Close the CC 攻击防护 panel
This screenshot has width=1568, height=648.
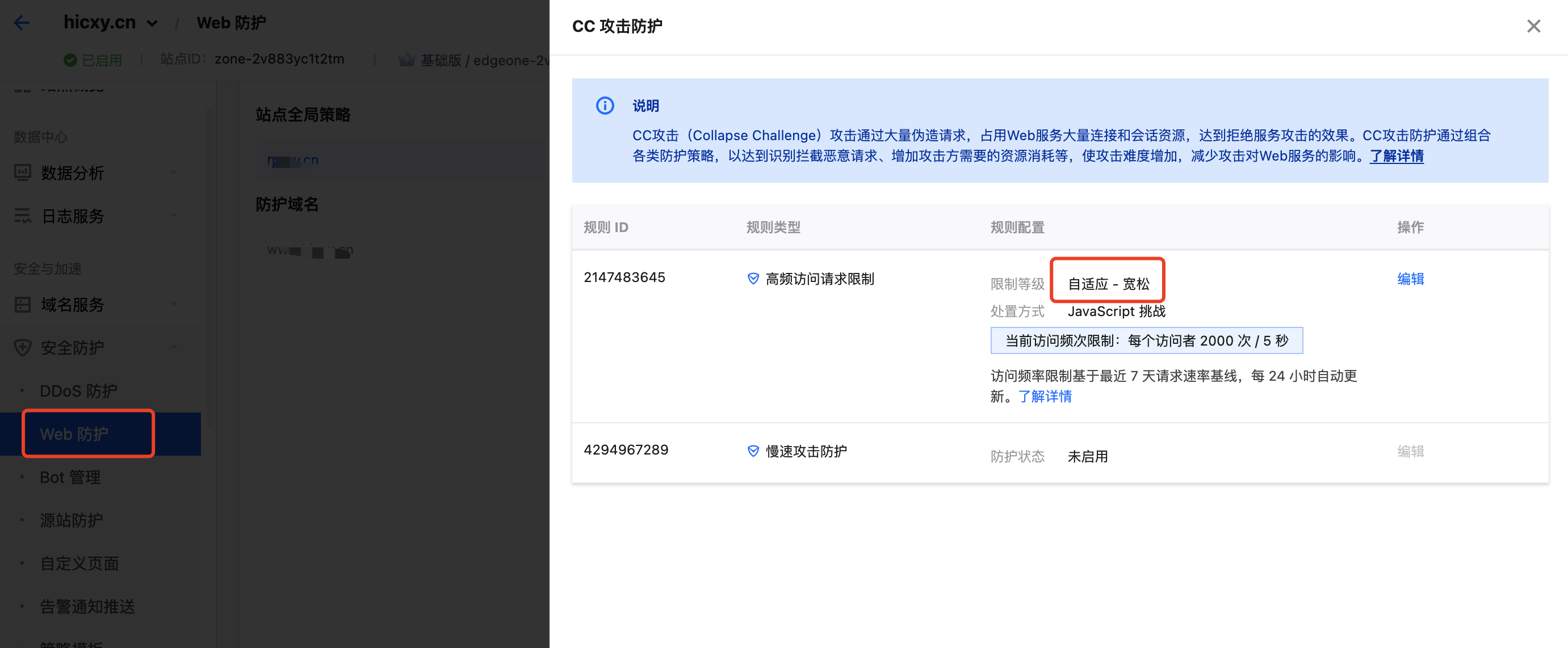(x=1533, y=26)
